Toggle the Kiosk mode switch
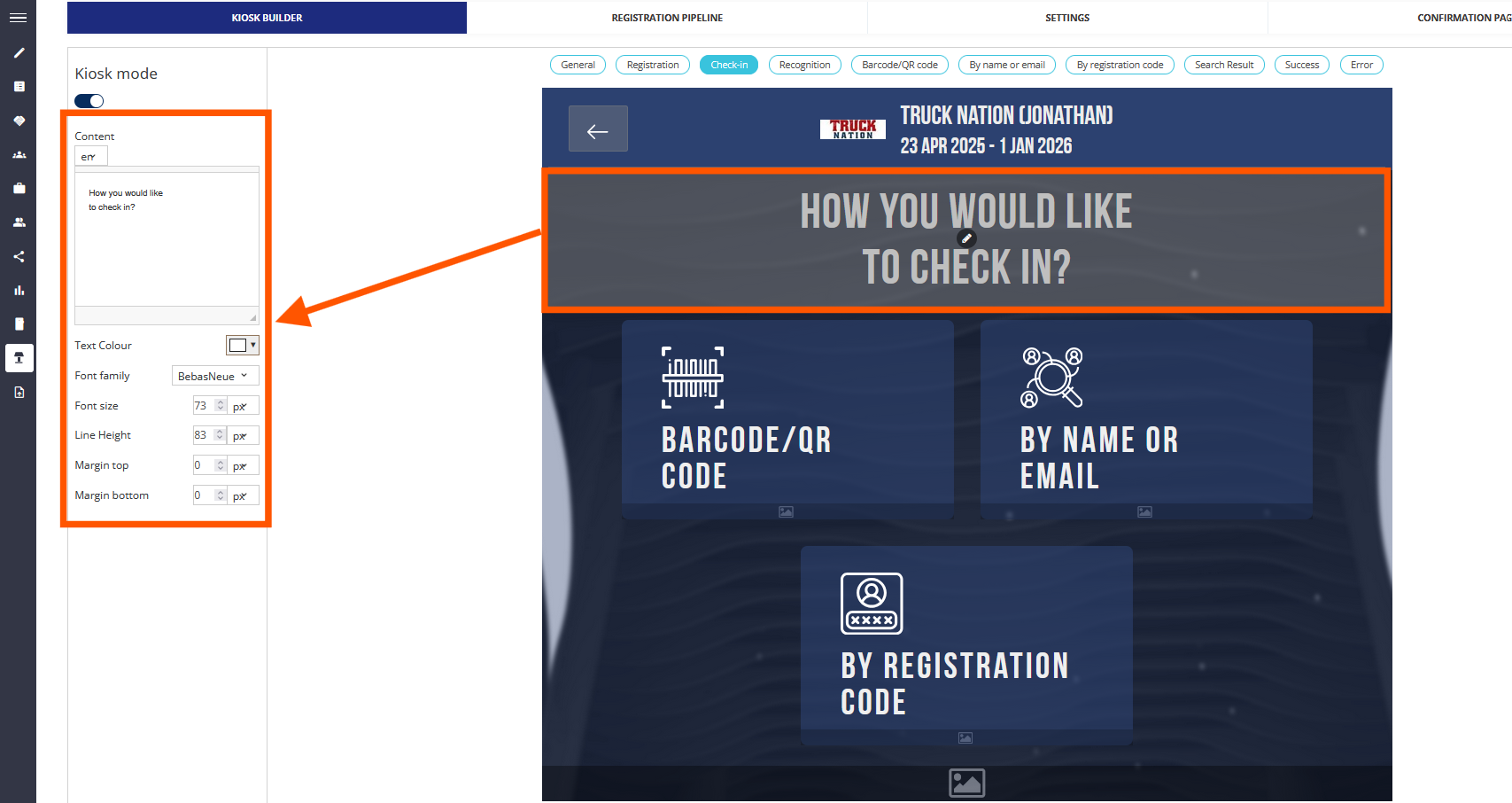Screen dimensions: 1512x803 pos(89,101)
